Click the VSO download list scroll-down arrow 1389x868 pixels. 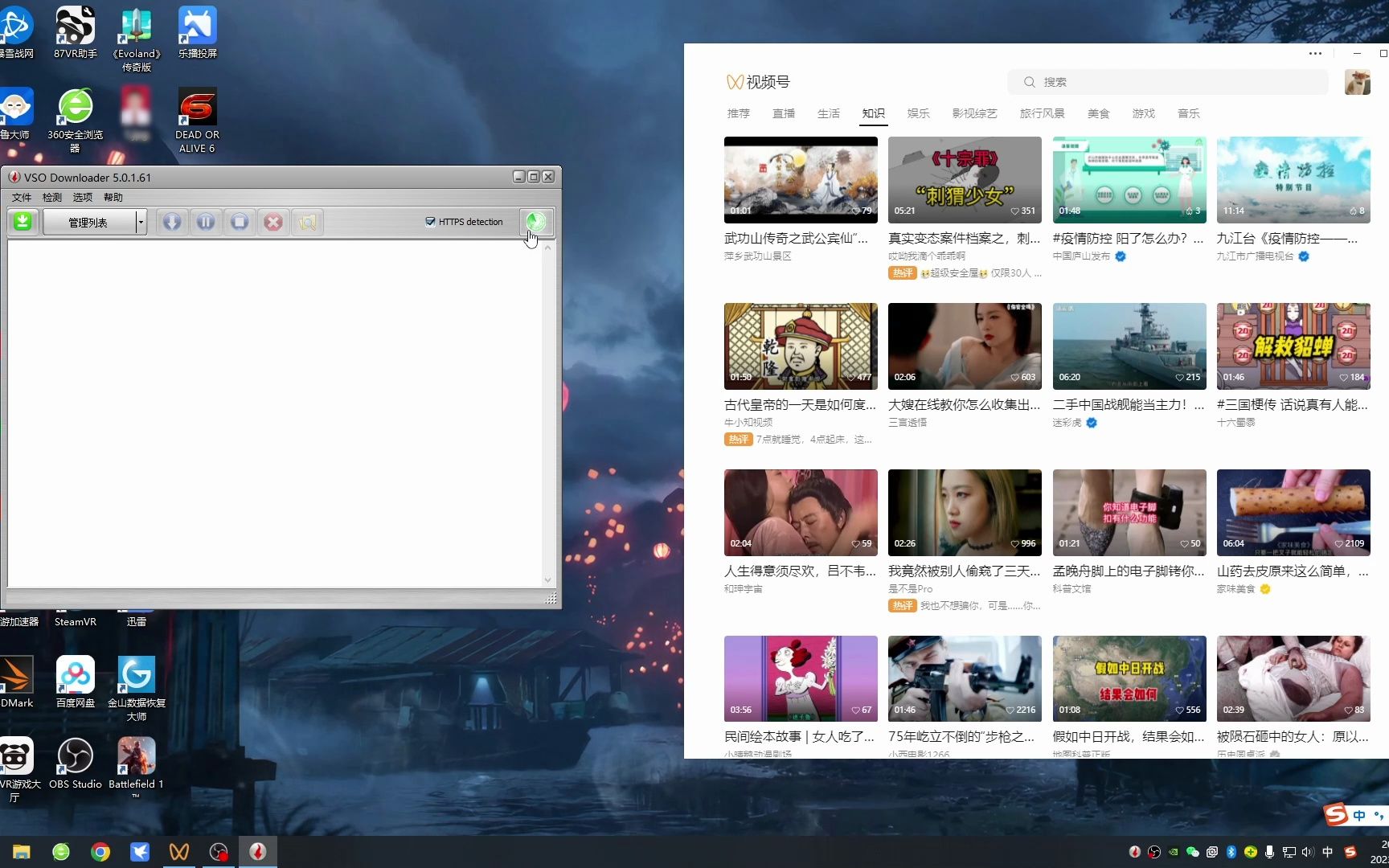coord(548,580)
